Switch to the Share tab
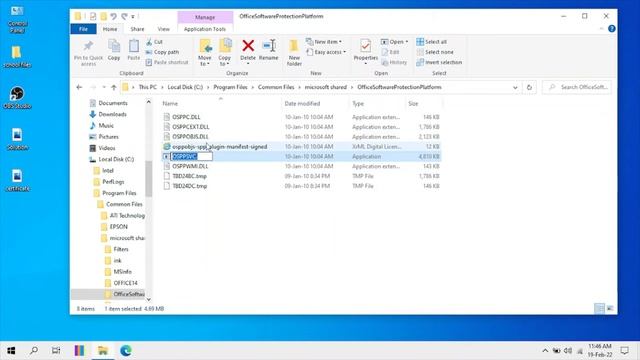 click(137, 29)
